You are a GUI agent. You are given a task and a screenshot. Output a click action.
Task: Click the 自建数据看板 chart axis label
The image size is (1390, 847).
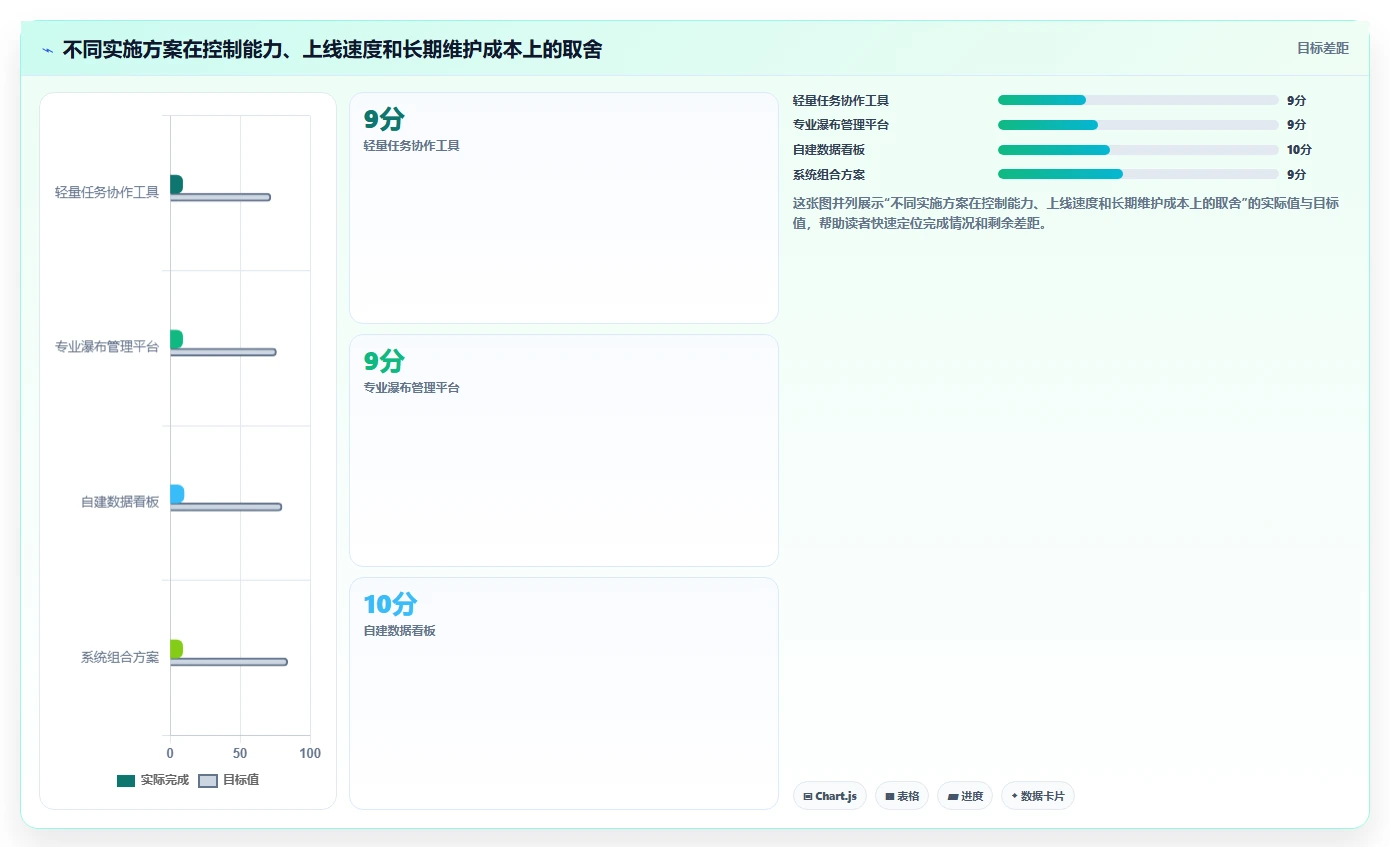coord(120,502)
